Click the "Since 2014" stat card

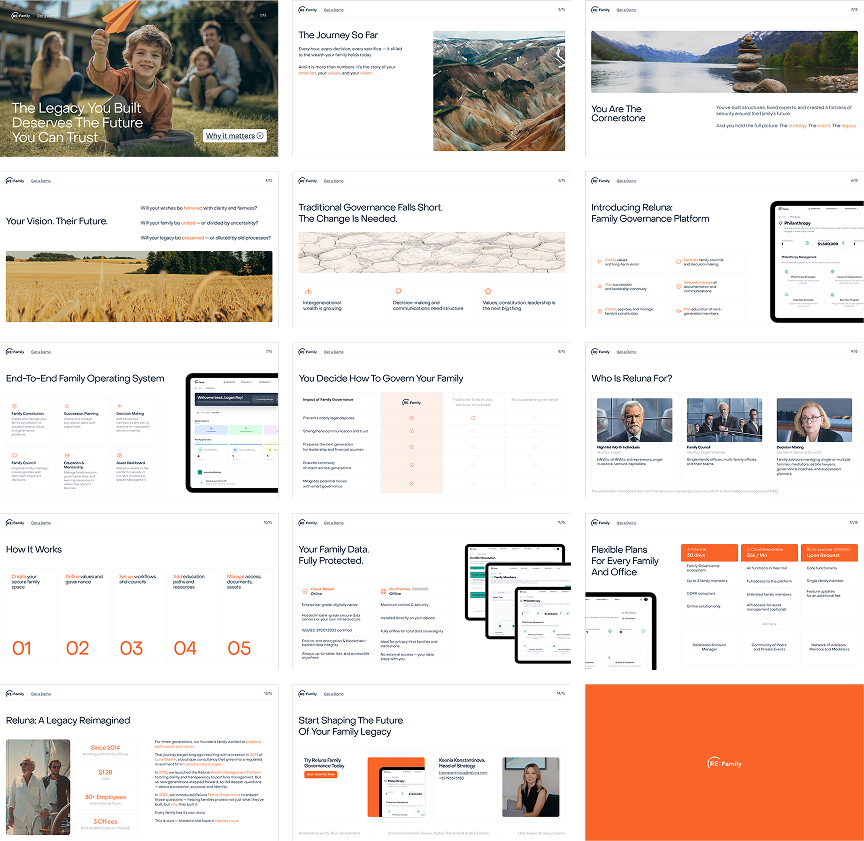coord(105,751)
